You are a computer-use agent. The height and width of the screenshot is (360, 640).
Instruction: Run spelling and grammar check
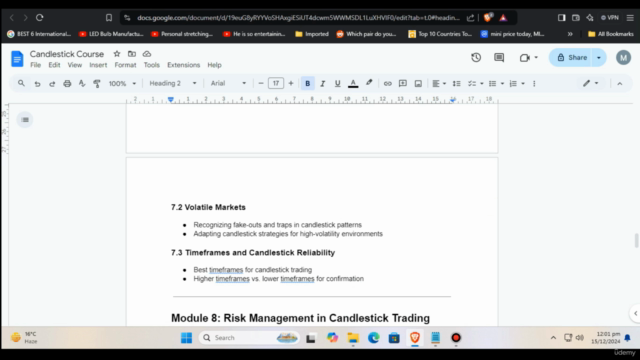click(82, 84)
